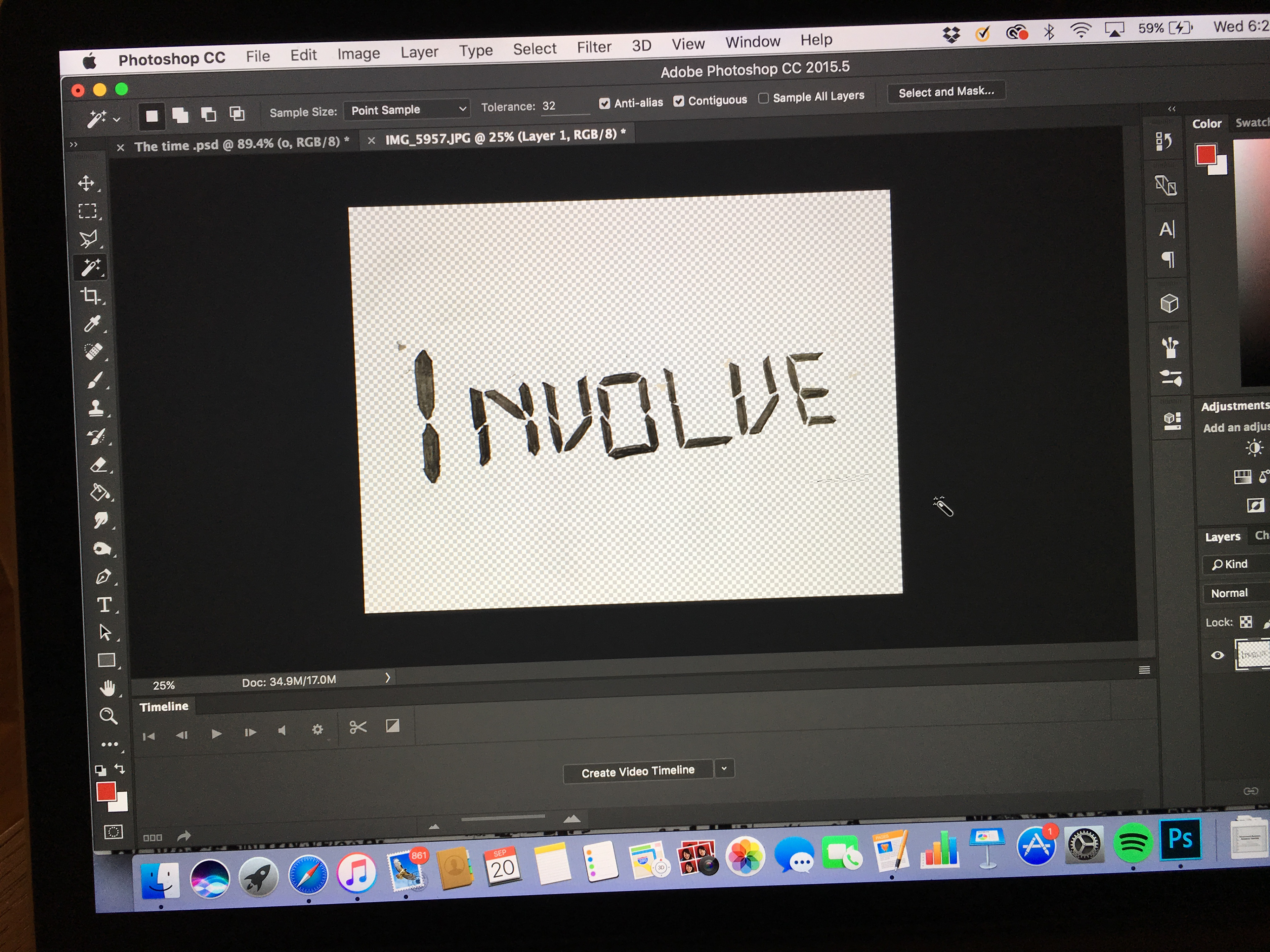The height and width of the screenshot is (952, 1270).
Task: Open the Edit Toolbar three-dots menu
Action: (110, 745)
